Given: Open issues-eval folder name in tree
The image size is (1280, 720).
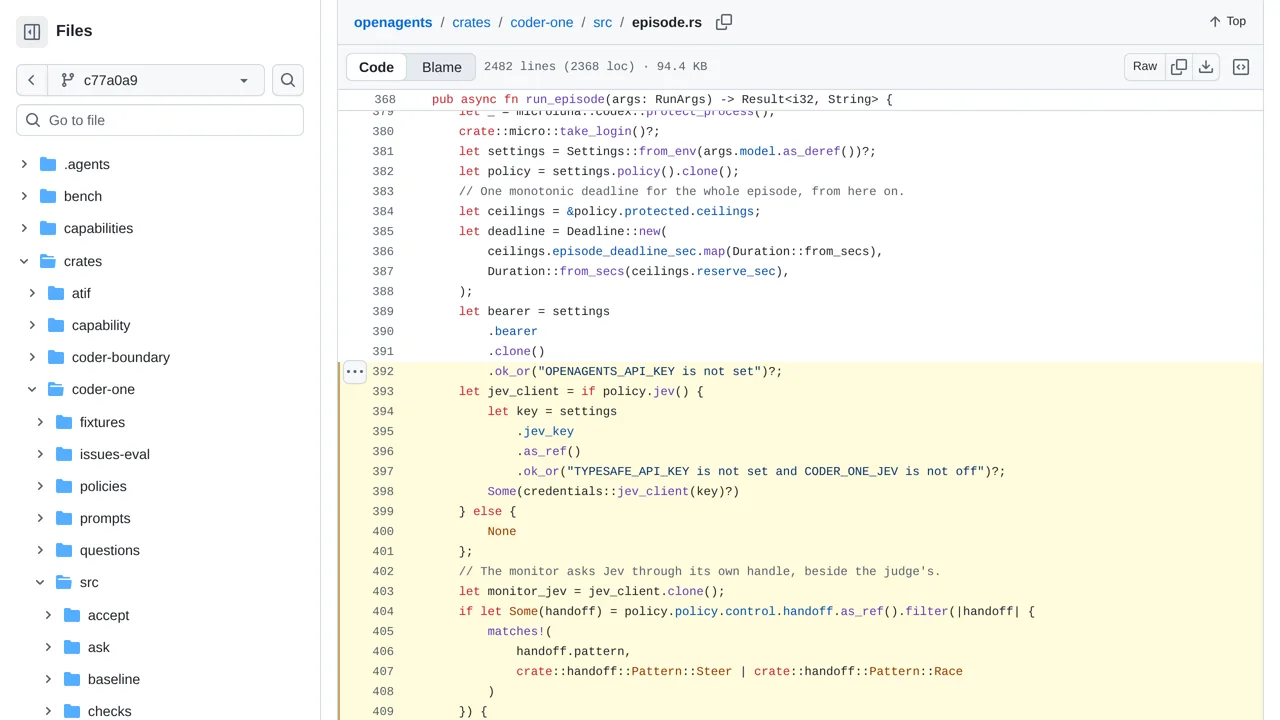Looking at the screenshot, I should coord(115,454).
